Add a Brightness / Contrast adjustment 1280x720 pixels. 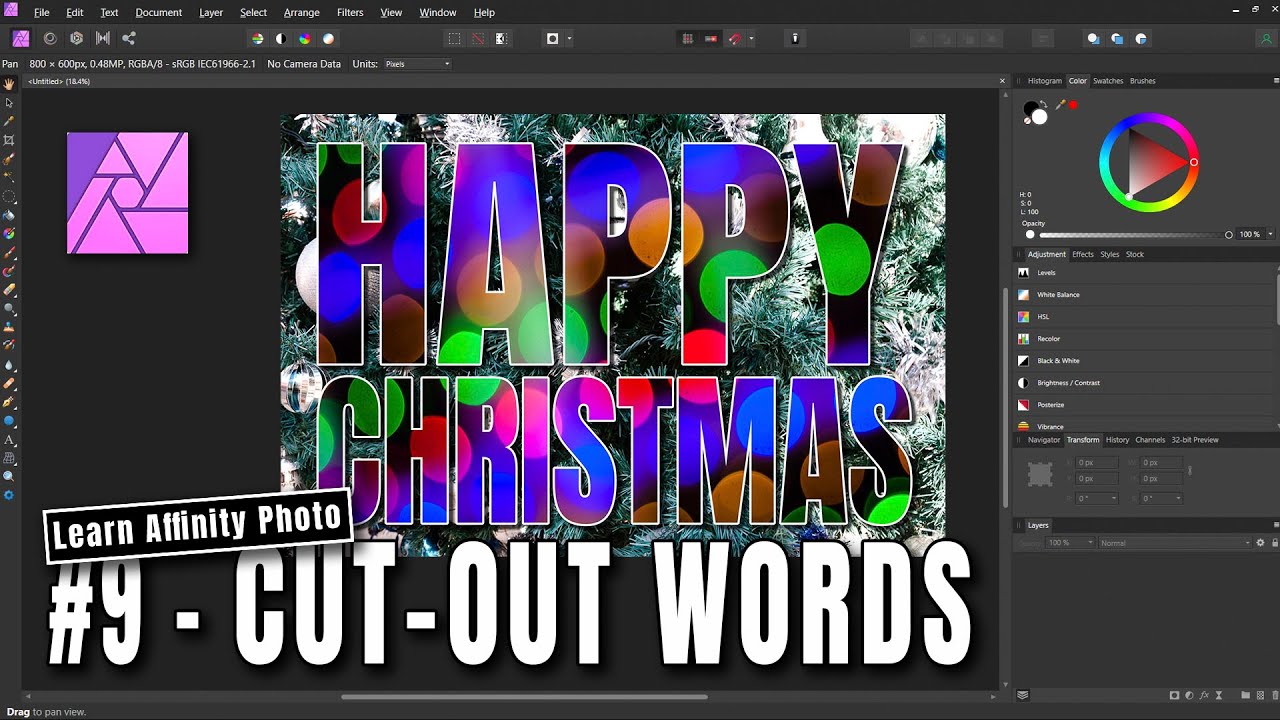tap(1145, 383)
